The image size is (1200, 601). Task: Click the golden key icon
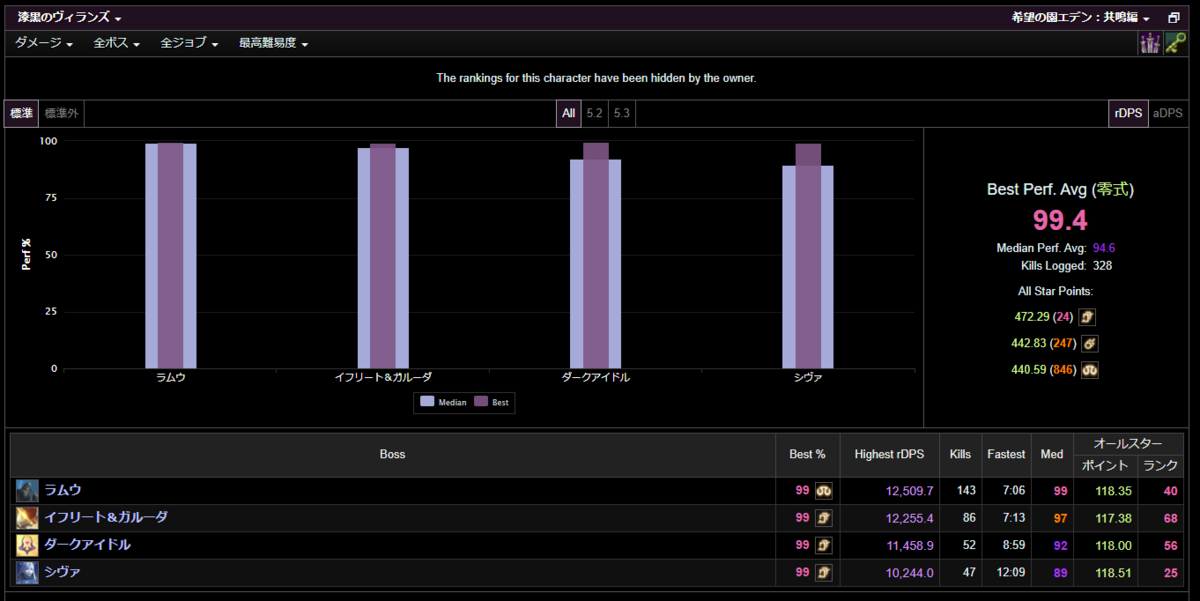(x=1175, y=43)
